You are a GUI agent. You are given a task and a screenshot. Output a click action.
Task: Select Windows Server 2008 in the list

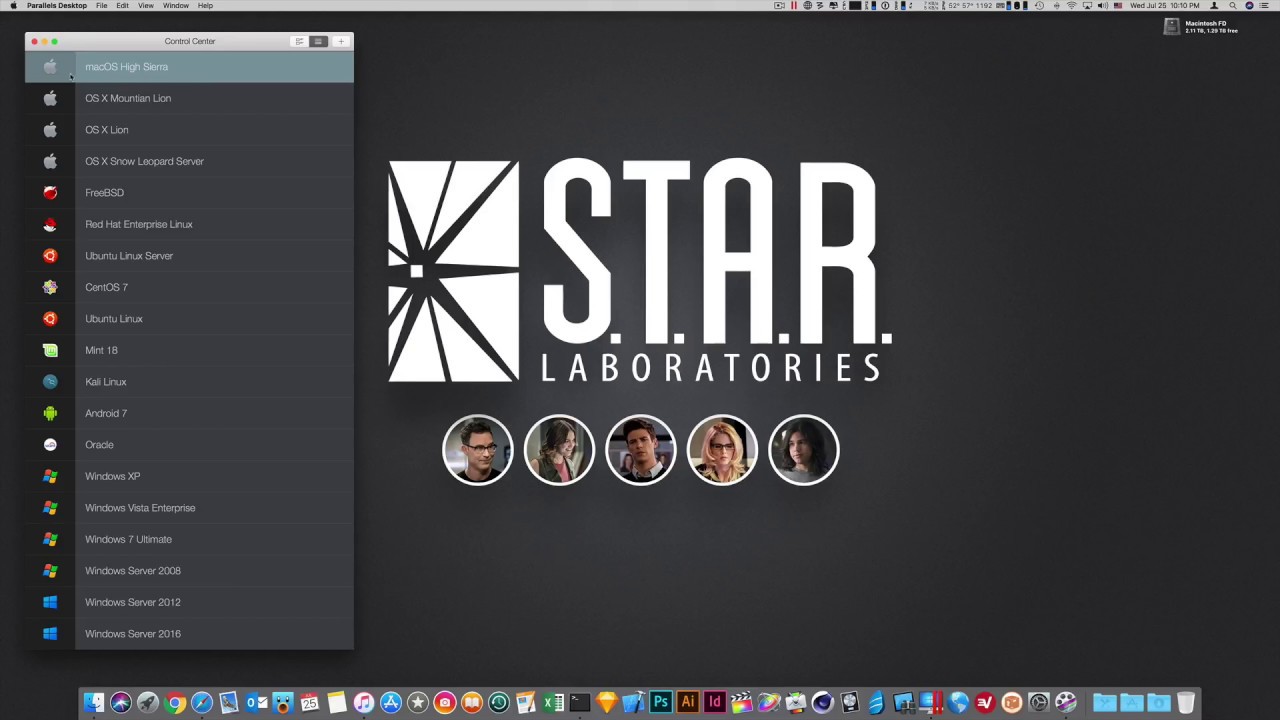click(x=189, y=570)
